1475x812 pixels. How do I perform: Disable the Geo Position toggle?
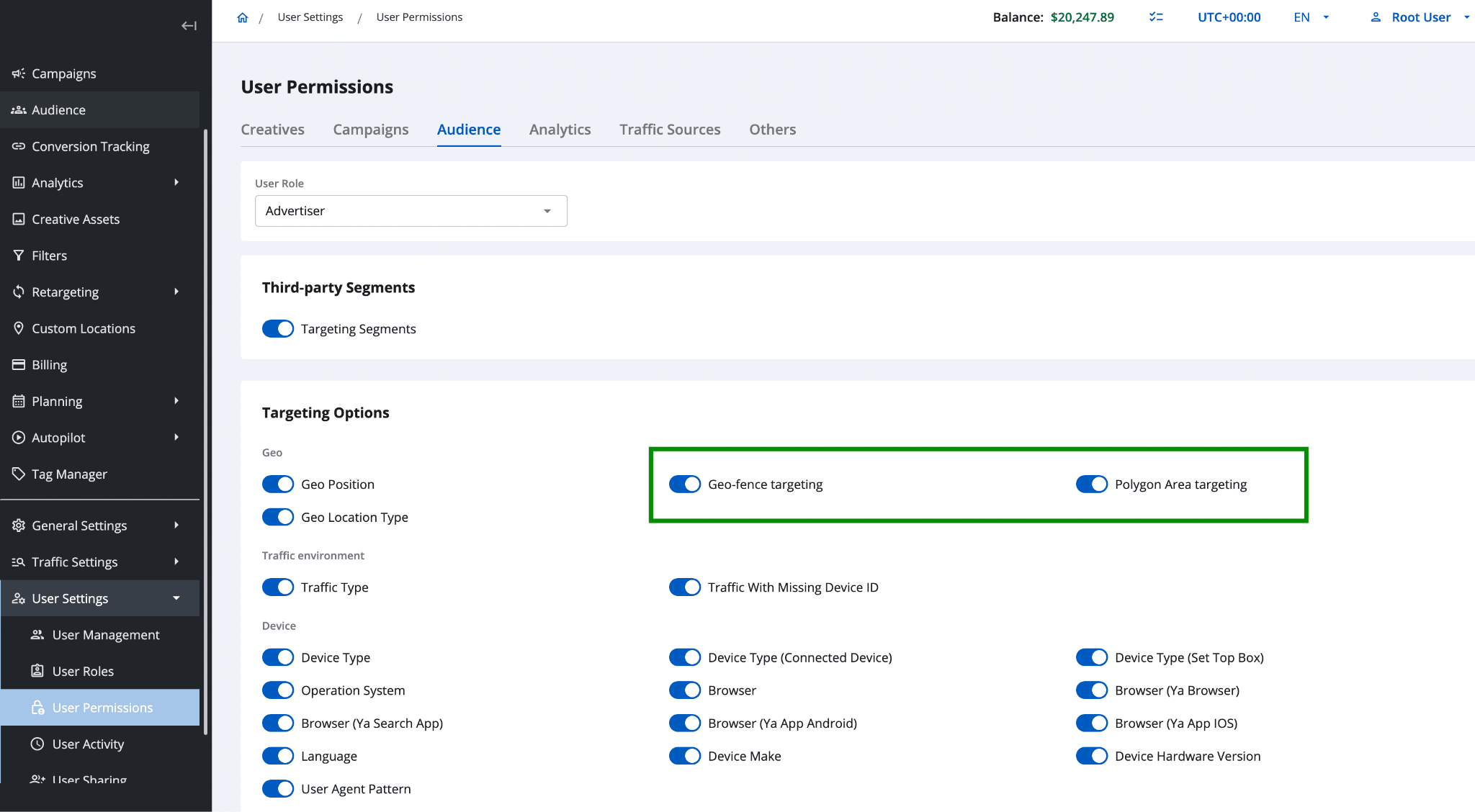tap(278, 484)
